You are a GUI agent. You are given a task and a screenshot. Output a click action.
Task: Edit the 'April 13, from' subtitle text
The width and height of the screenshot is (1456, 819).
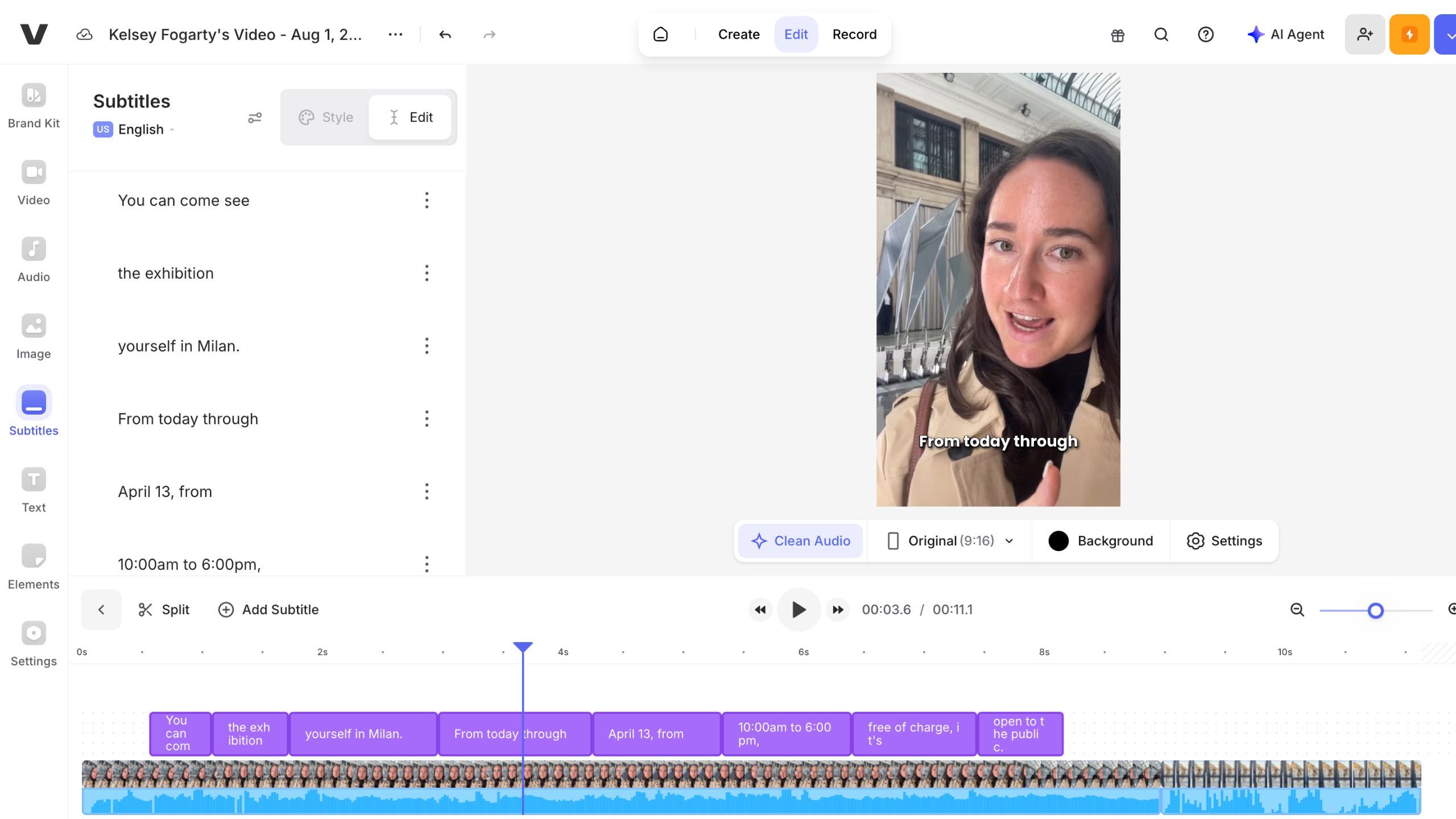[165, 491]
